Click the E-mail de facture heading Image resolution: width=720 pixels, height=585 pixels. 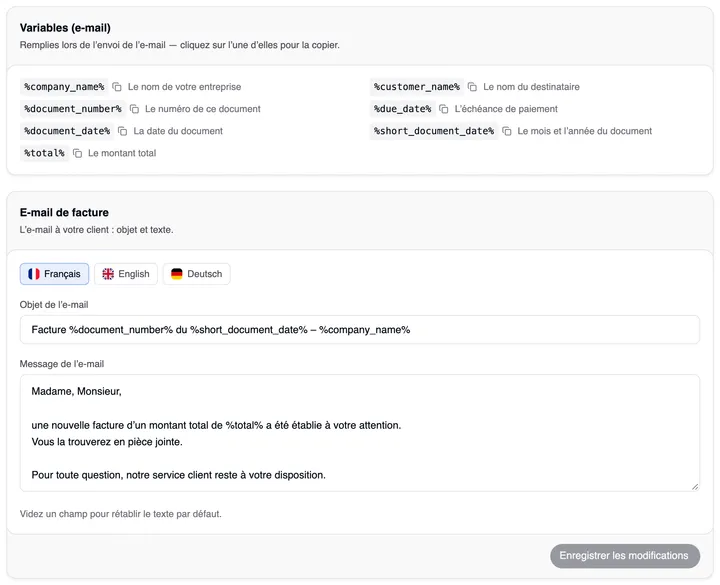tap(64, 212)
